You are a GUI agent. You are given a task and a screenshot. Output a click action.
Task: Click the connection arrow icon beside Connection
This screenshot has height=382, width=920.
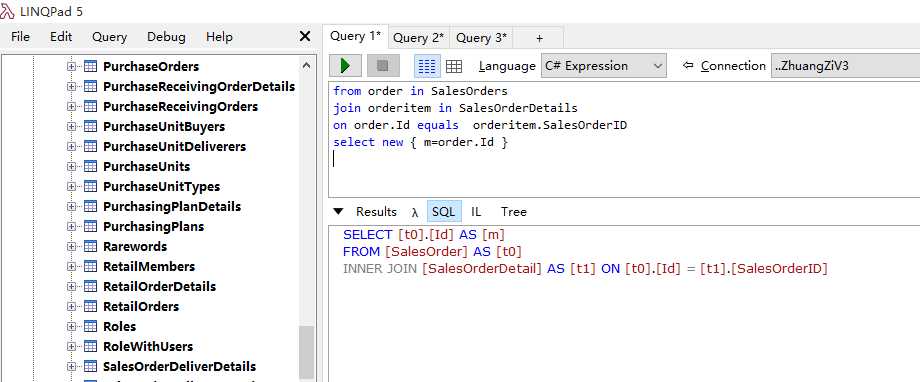click(x=688, y=65)
